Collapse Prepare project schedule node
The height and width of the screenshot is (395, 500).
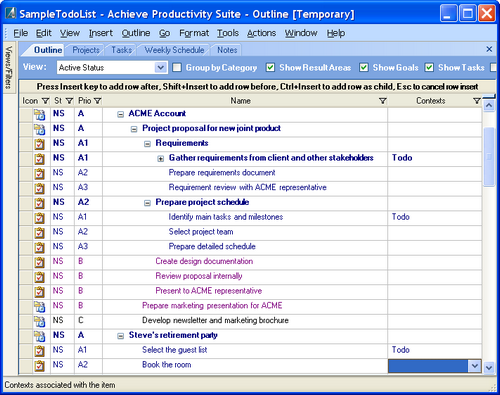coord(147,203)
